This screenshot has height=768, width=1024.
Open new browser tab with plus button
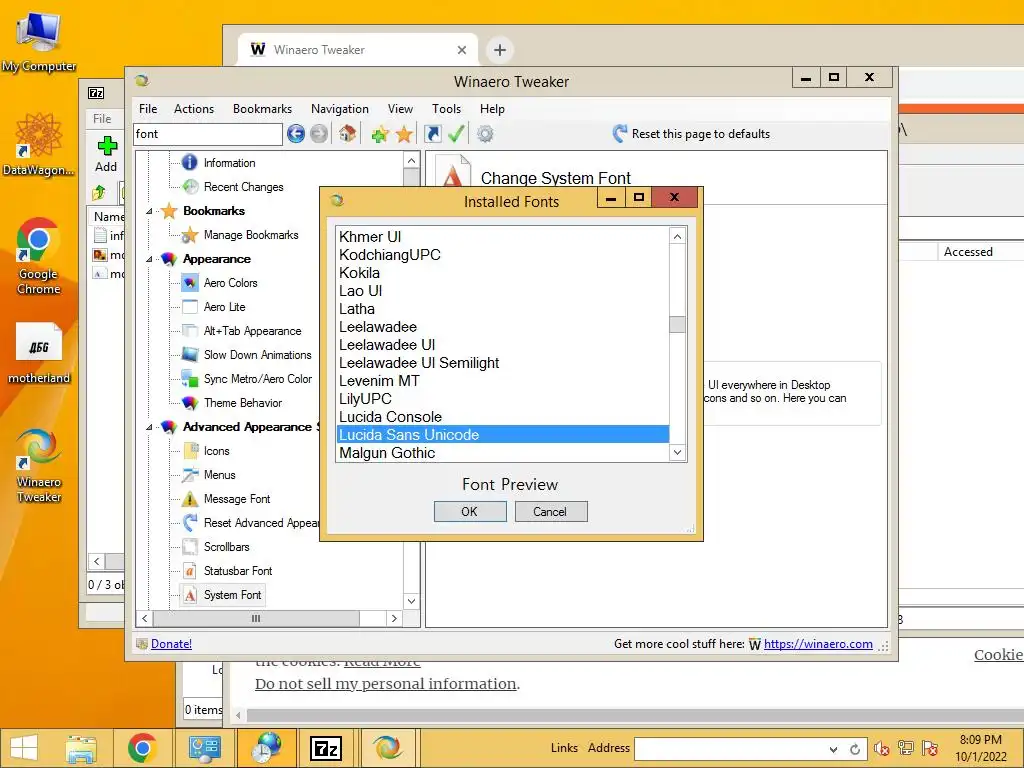[500, 50]
